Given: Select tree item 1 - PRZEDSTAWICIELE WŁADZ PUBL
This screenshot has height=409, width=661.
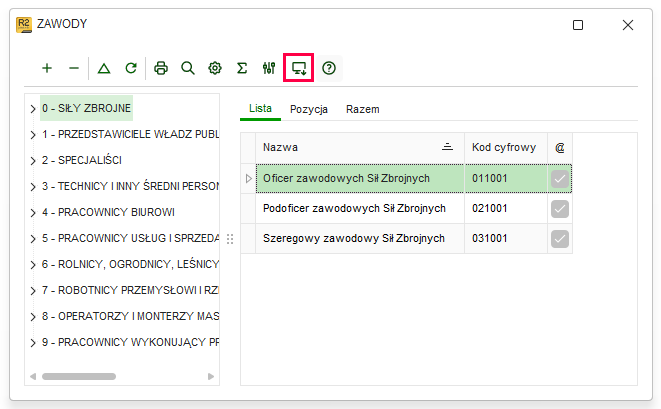Looking at the screenshot, I should (x=130, y=134).
